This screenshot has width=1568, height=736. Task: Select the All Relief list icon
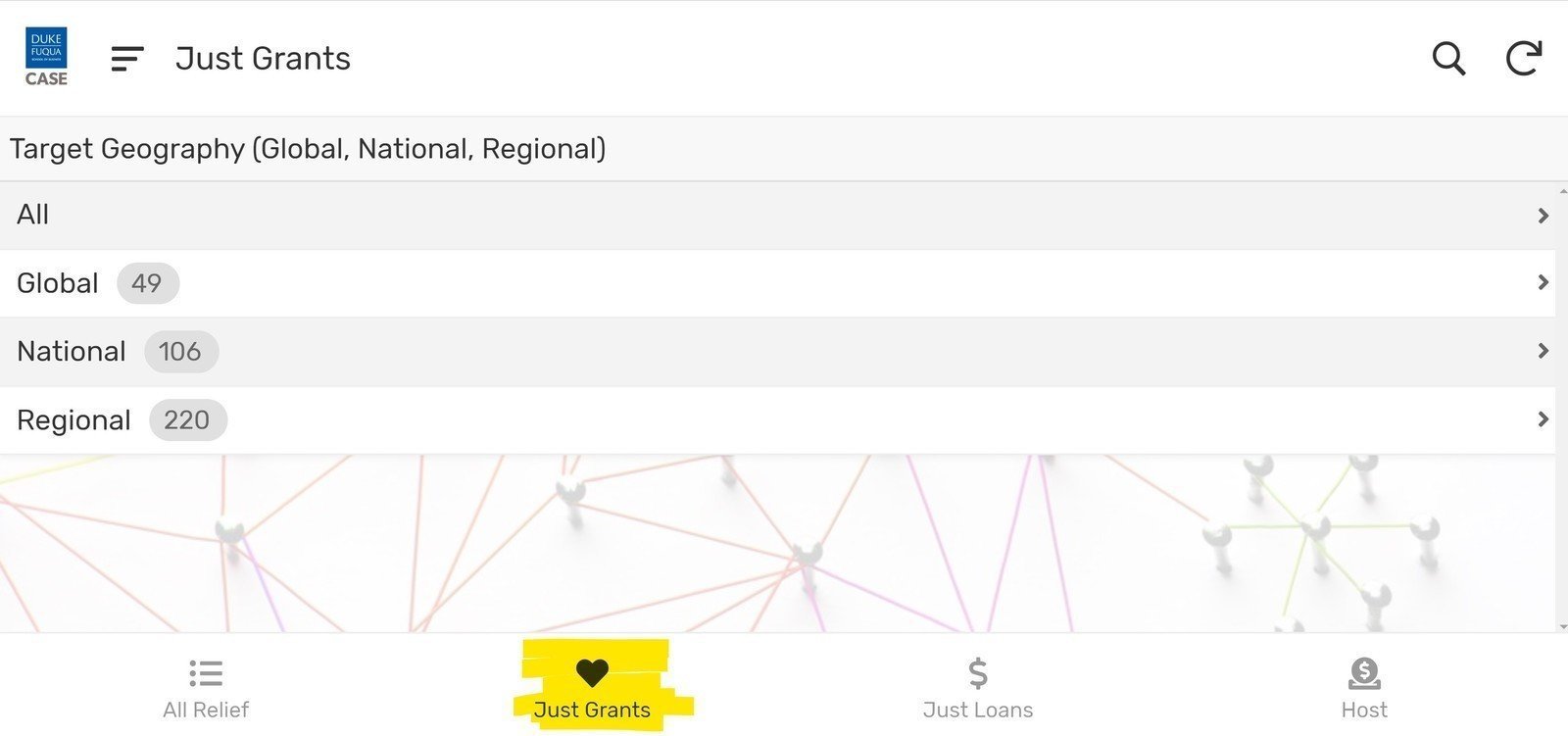click(x=206, y=673)
